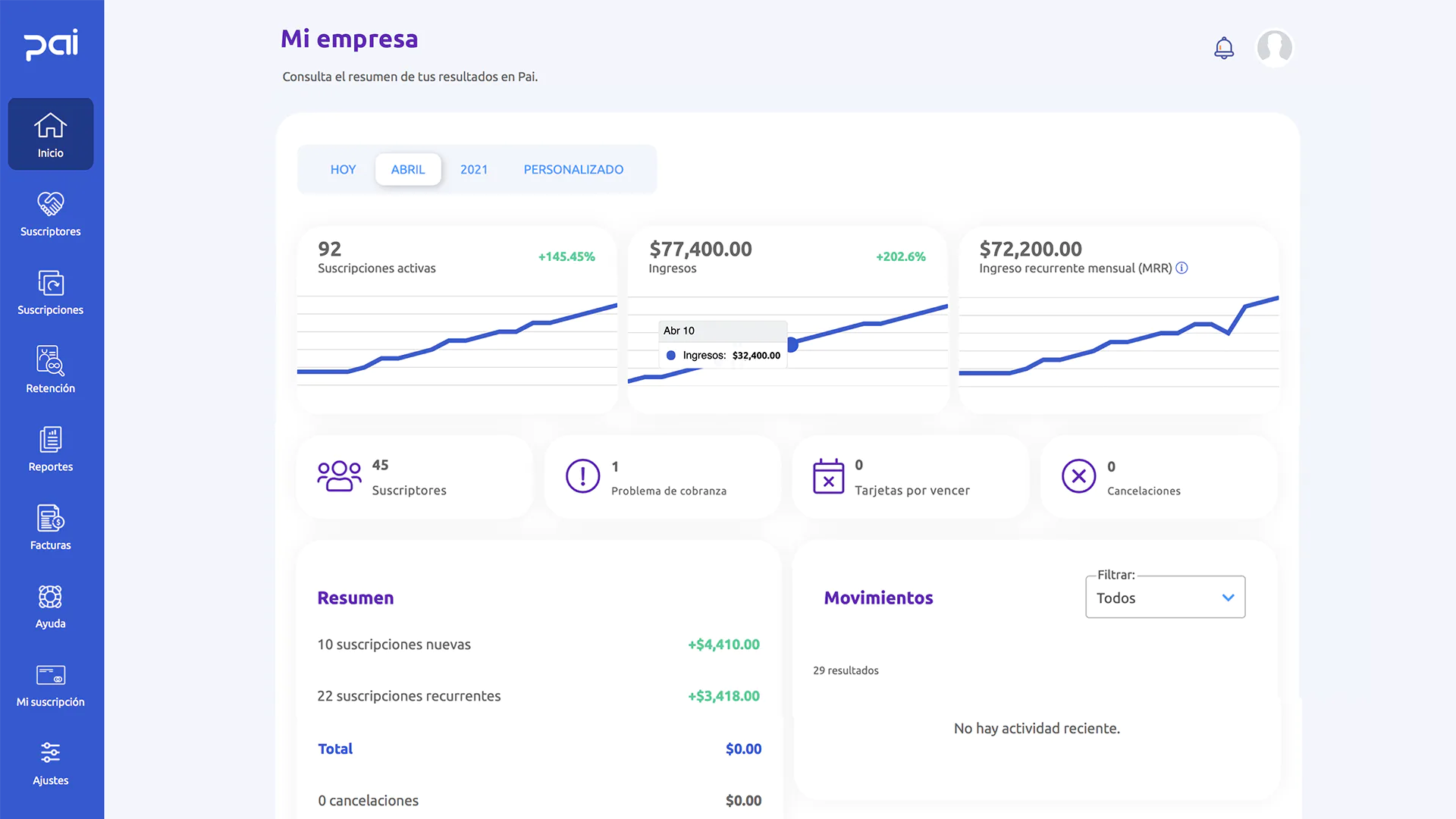The image size is (1456, 819).
Task: Open the Ajustes settings icon
Action: (x=50, y=752)
